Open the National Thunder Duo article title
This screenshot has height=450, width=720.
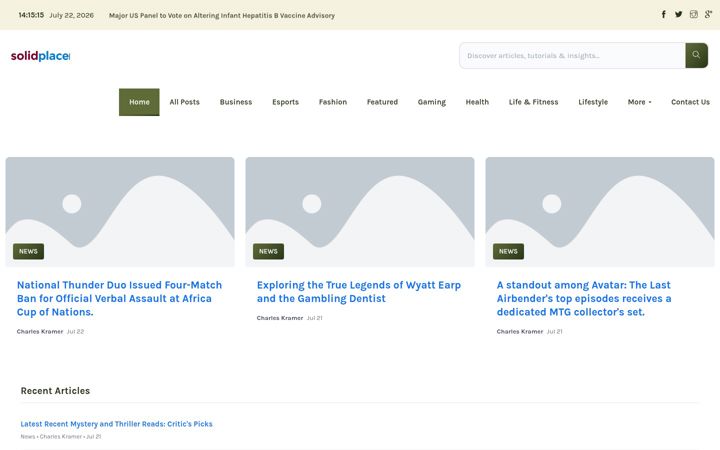click(x=119, y=298)
